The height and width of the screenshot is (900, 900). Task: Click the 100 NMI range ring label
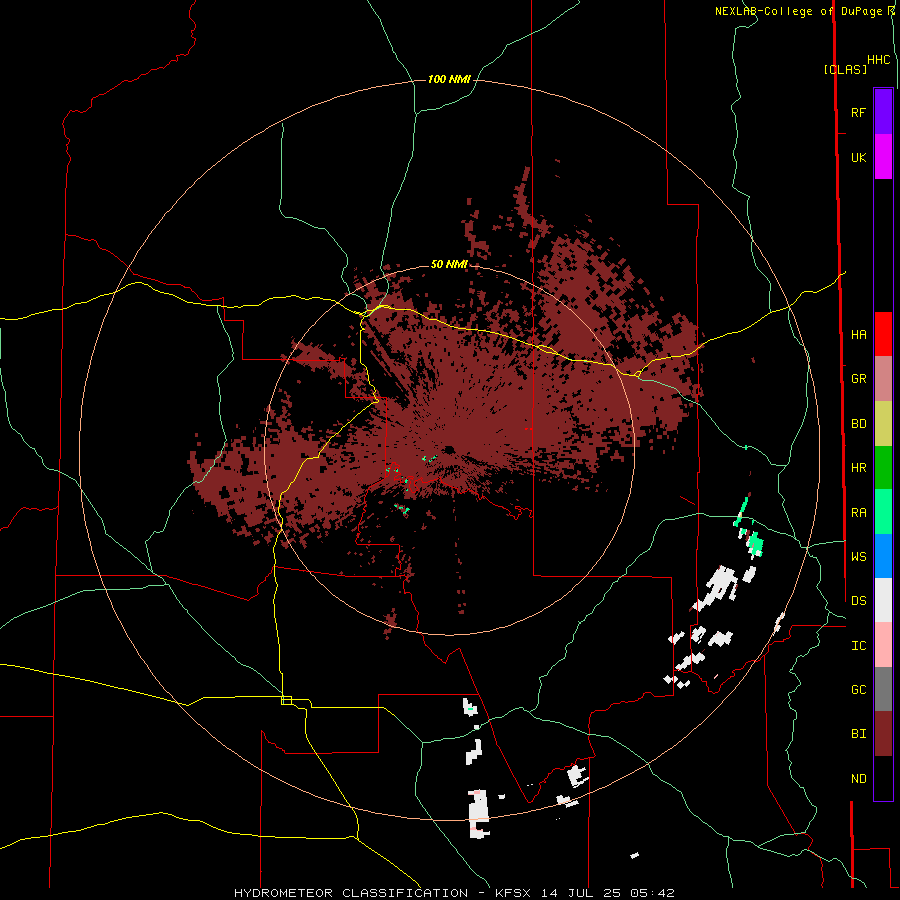tap(449, 79)
